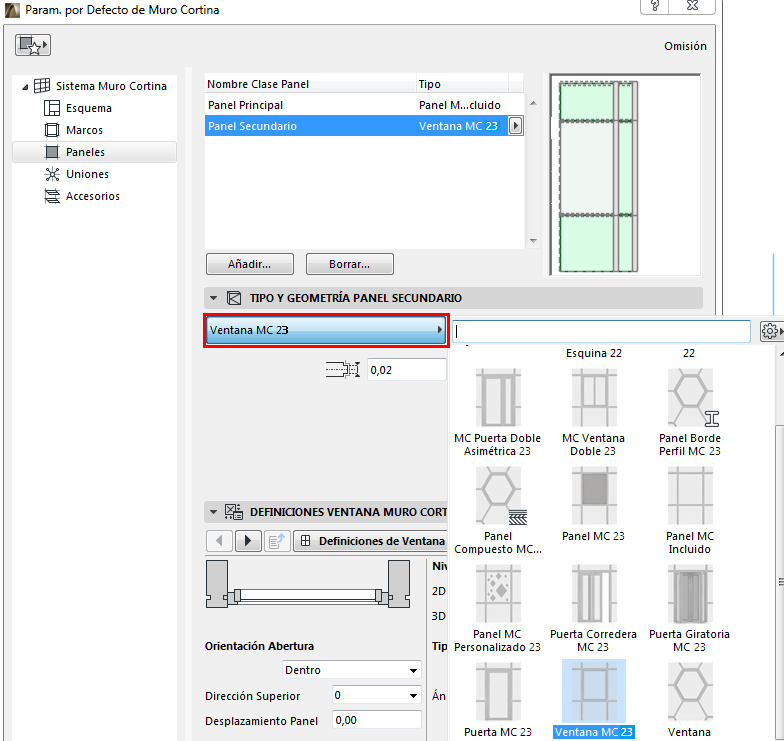Click the thickness dimension icon
This screenshot has height=741, width=784.
pos(342,370)
